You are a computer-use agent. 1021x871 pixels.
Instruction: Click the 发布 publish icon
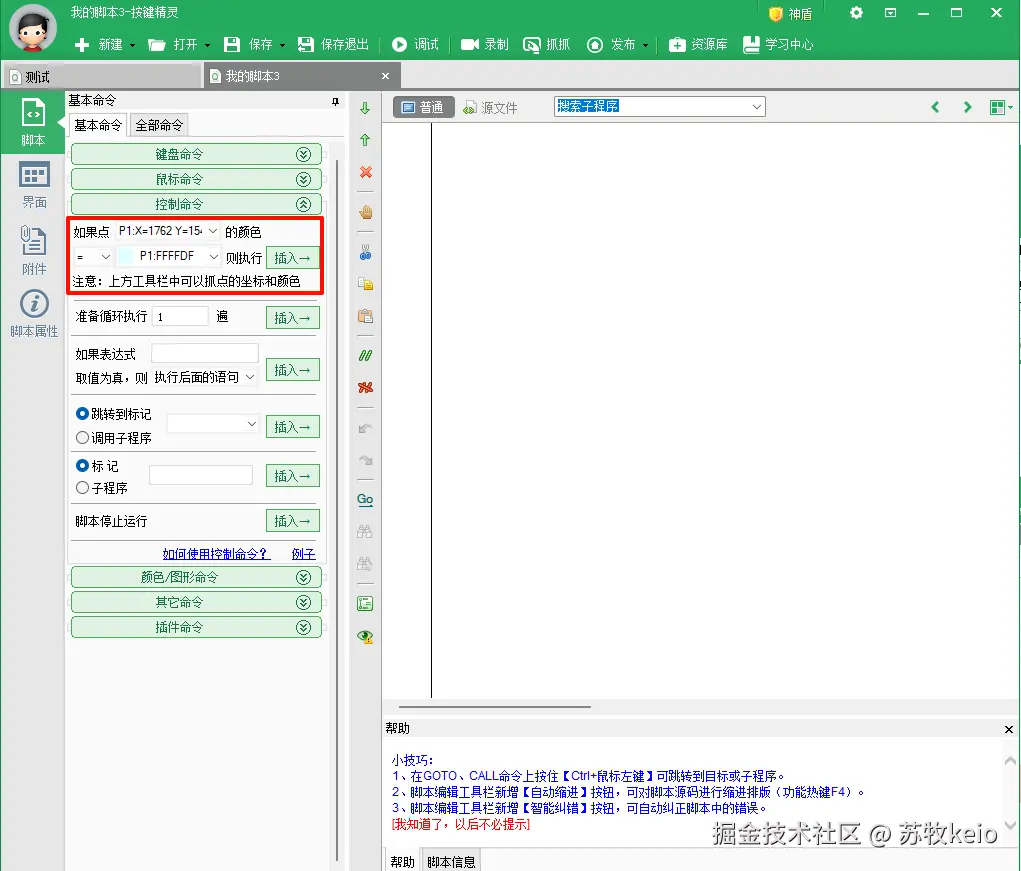pyautogui.click(x=594, y=44)
